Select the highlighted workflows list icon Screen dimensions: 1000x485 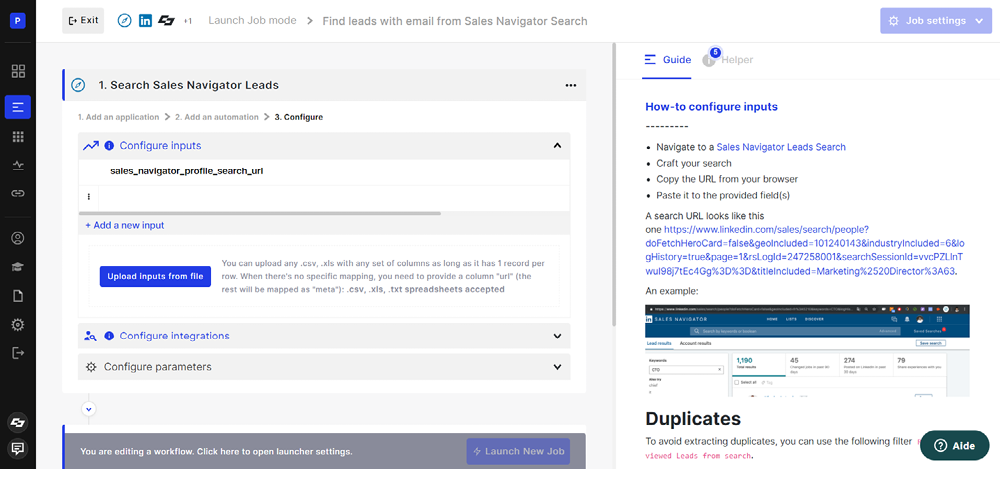pos(18,107)
